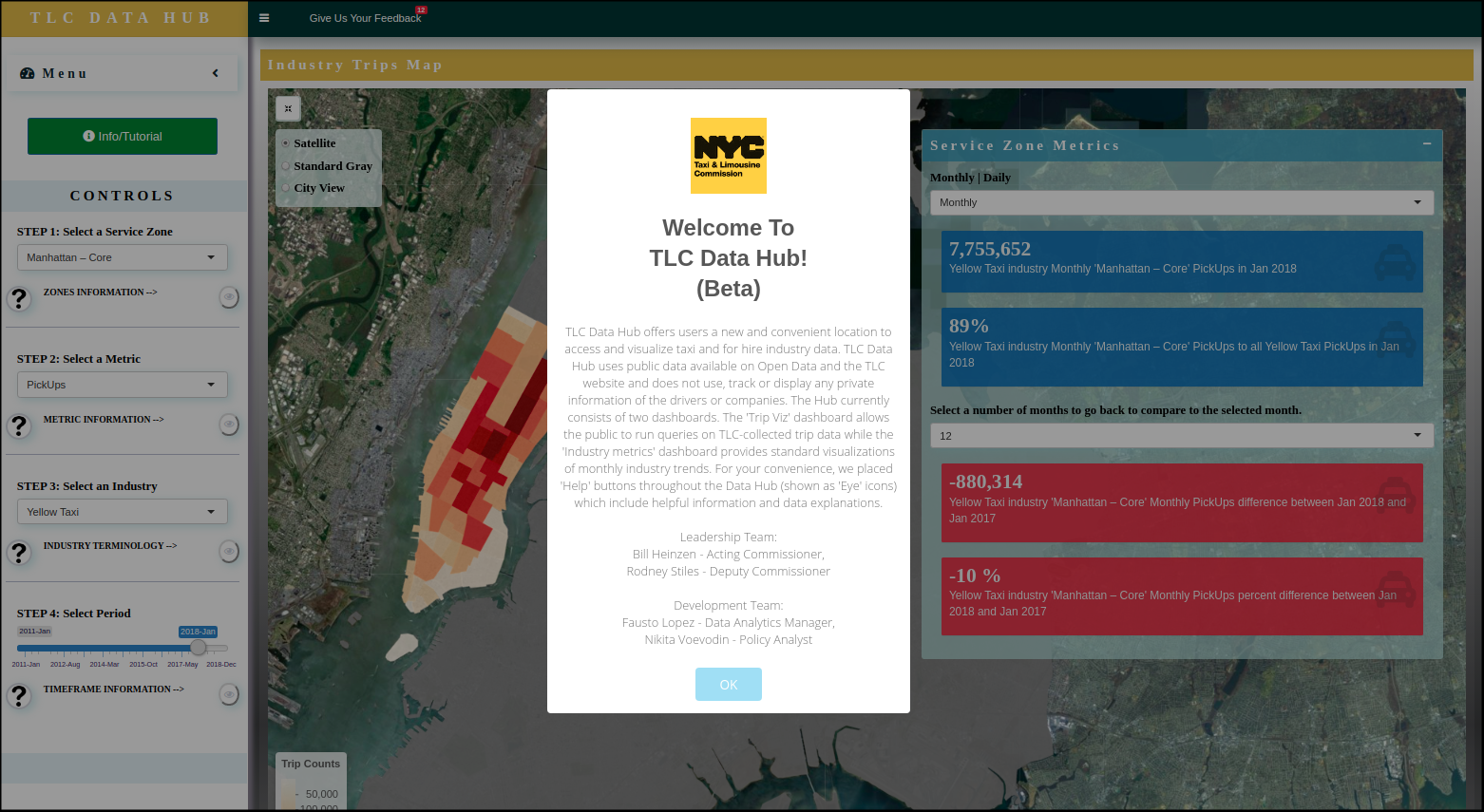Click the TLC DATA HUB header title
The width and height of the screenshot is (1484, 812).
click(x=121, y=18)
